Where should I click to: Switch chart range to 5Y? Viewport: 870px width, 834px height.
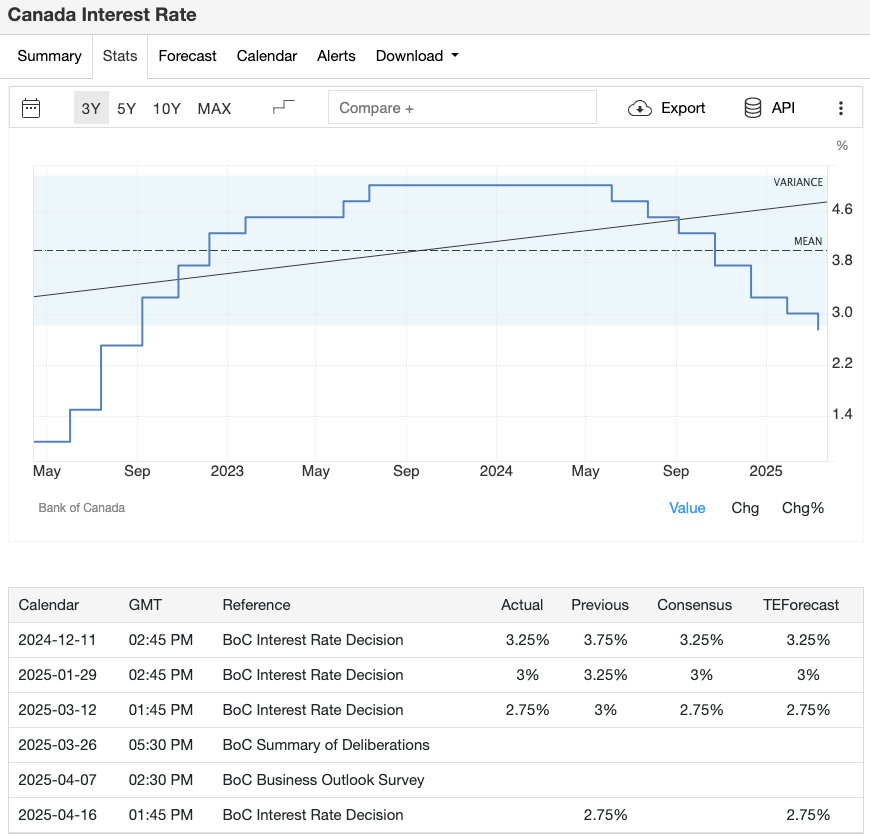coord(126,108)
